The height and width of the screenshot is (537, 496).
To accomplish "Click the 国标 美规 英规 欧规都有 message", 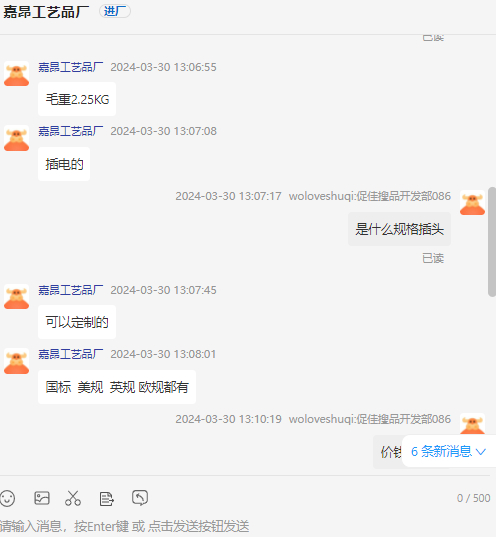I will [x=117, y=387].
